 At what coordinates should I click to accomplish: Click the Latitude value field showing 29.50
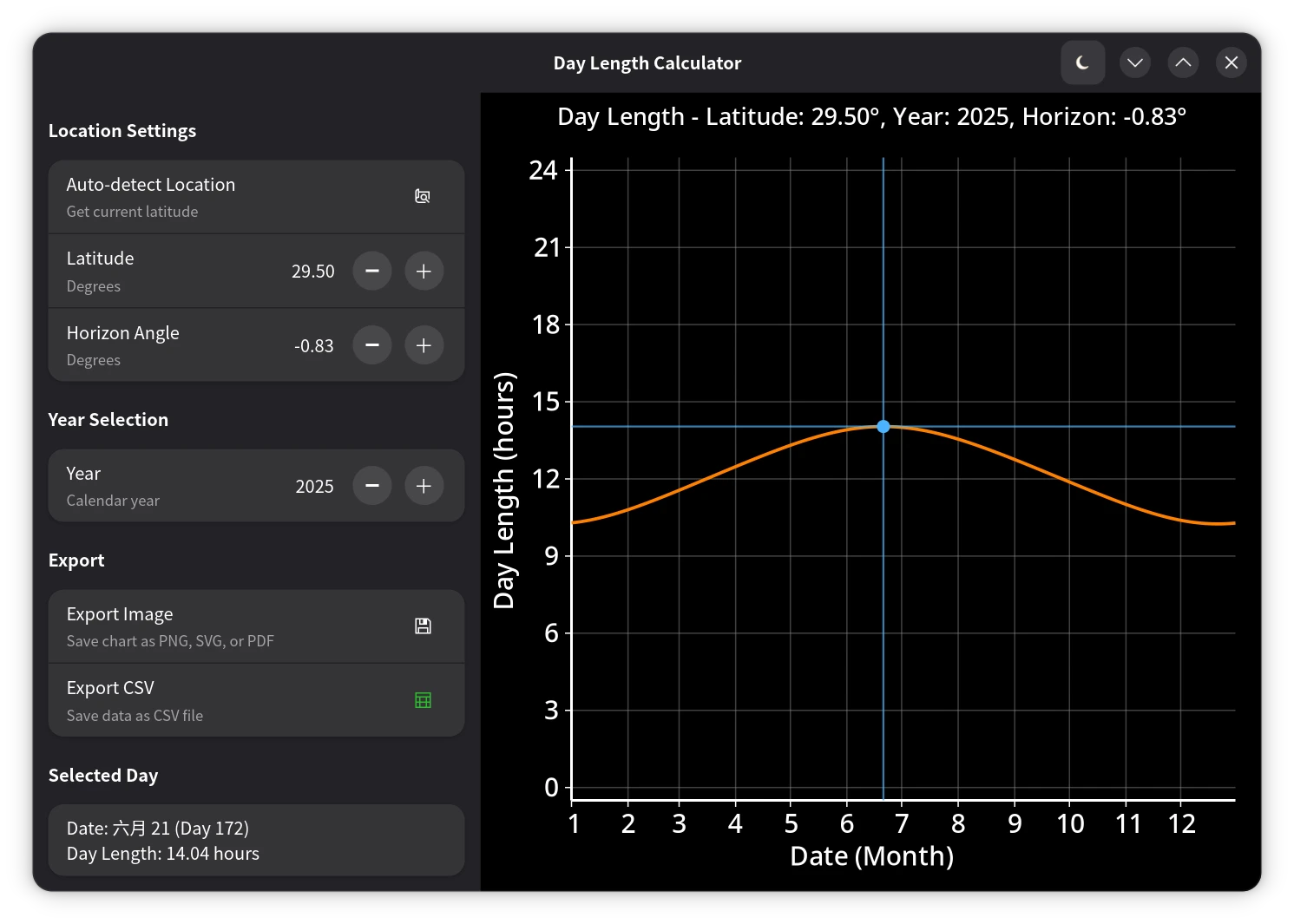312,272
